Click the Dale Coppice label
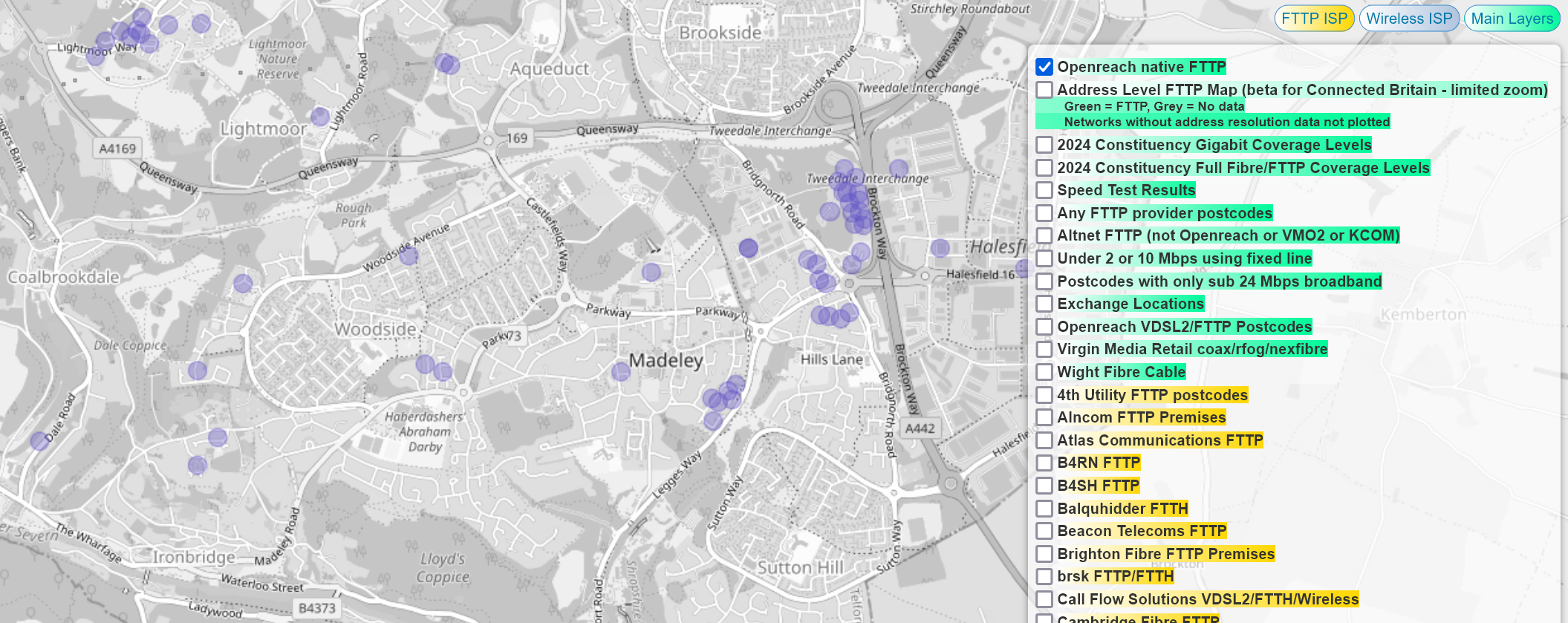 pyautogui.click(x=130, y=345)
